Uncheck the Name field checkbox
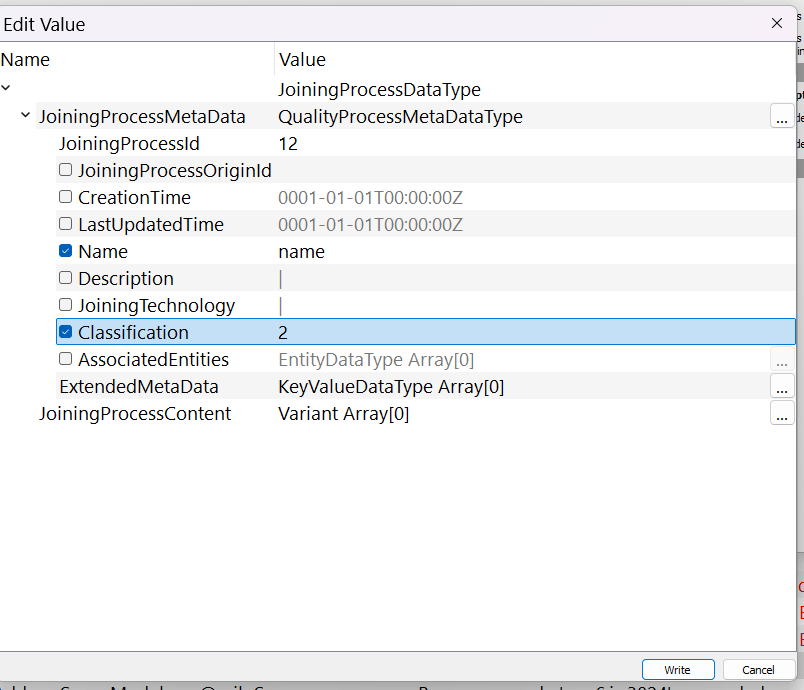The image size is (804, 690). pyautogui.click(x=66, y=252)
